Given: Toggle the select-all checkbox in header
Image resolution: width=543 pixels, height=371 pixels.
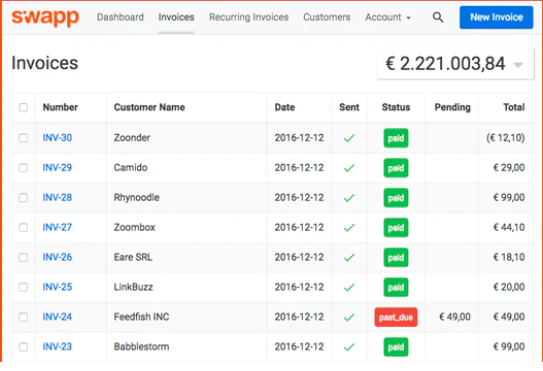Looking at the screenshot, I should 23,107.
